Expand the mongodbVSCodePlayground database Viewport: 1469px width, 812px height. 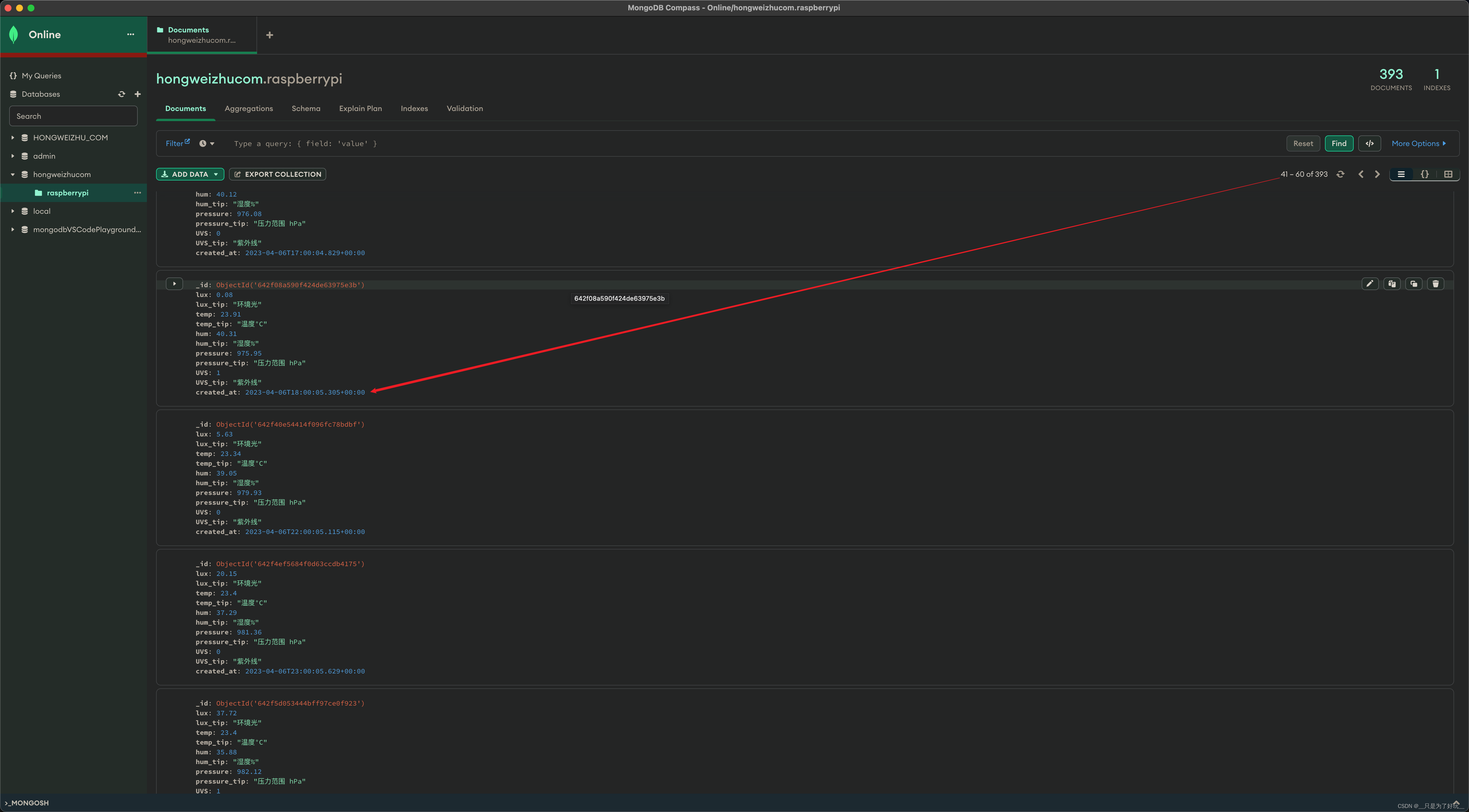tap(13, 229)
